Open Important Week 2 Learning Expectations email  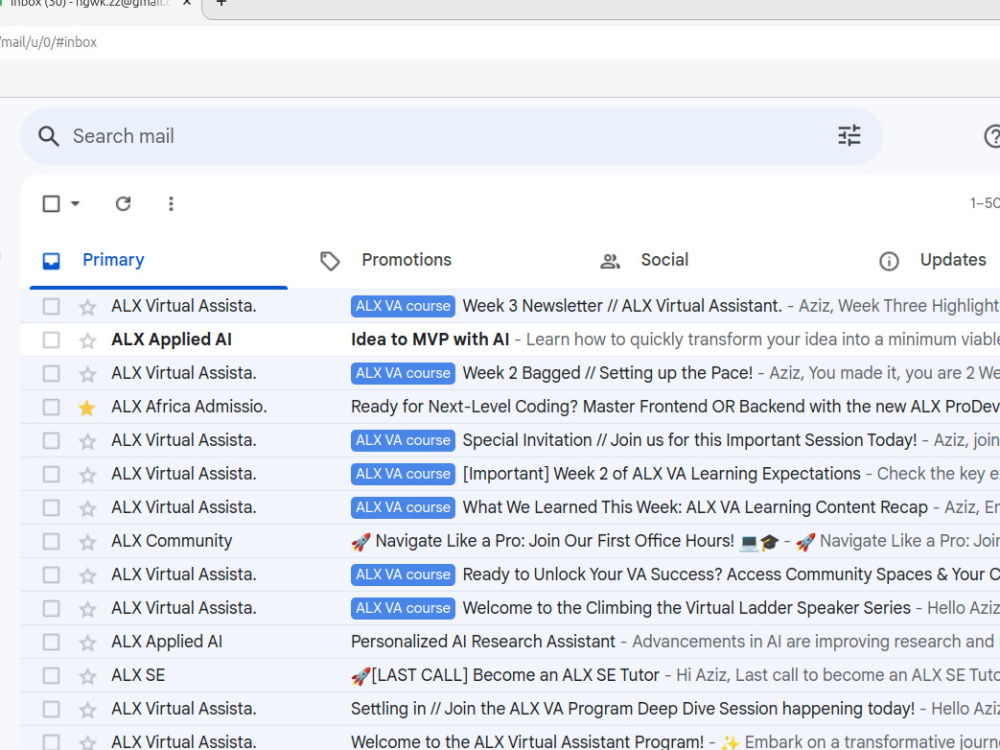661,474
